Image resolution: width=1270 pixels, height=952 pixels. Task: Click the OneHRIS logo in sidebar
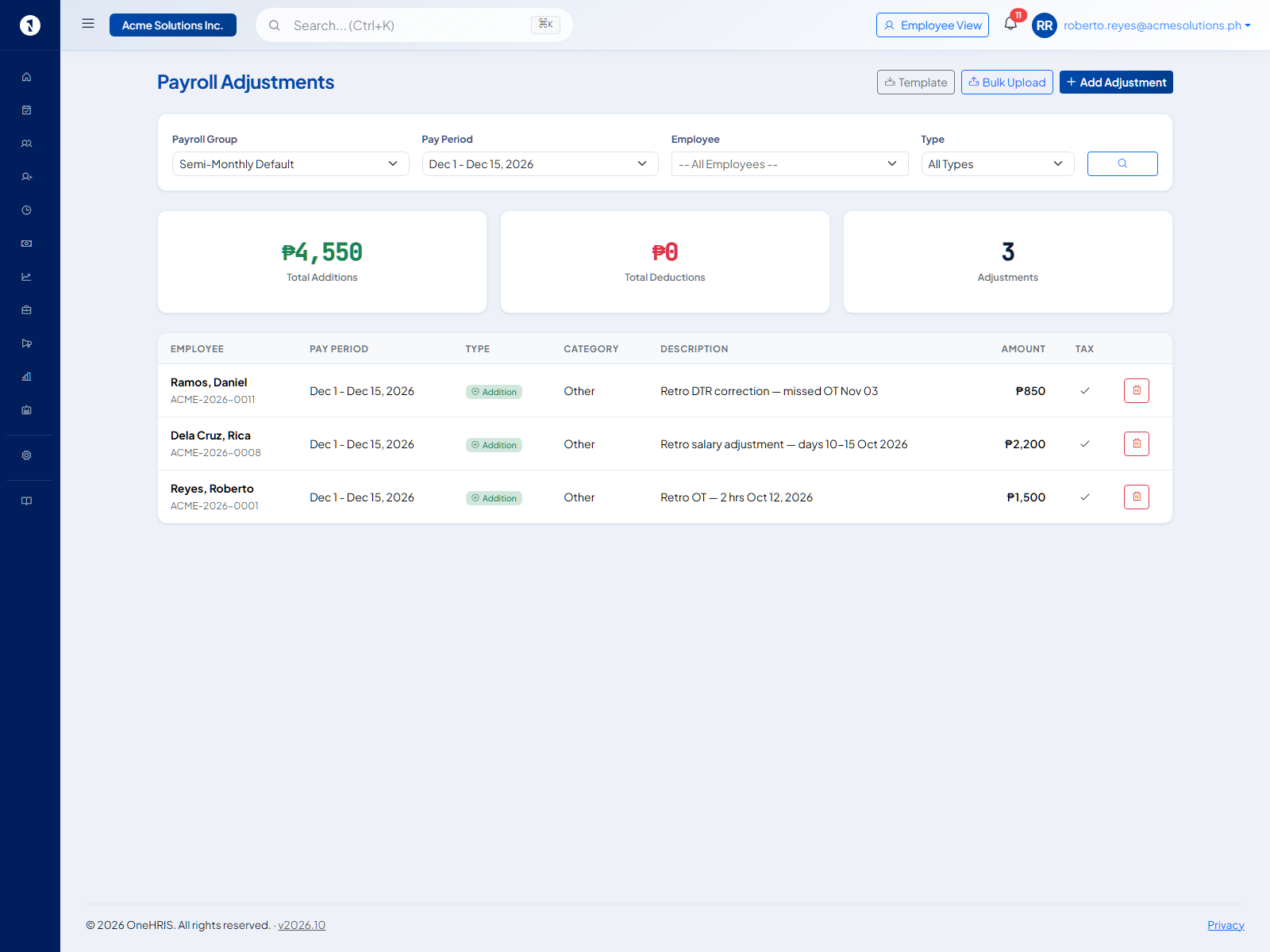29,25
